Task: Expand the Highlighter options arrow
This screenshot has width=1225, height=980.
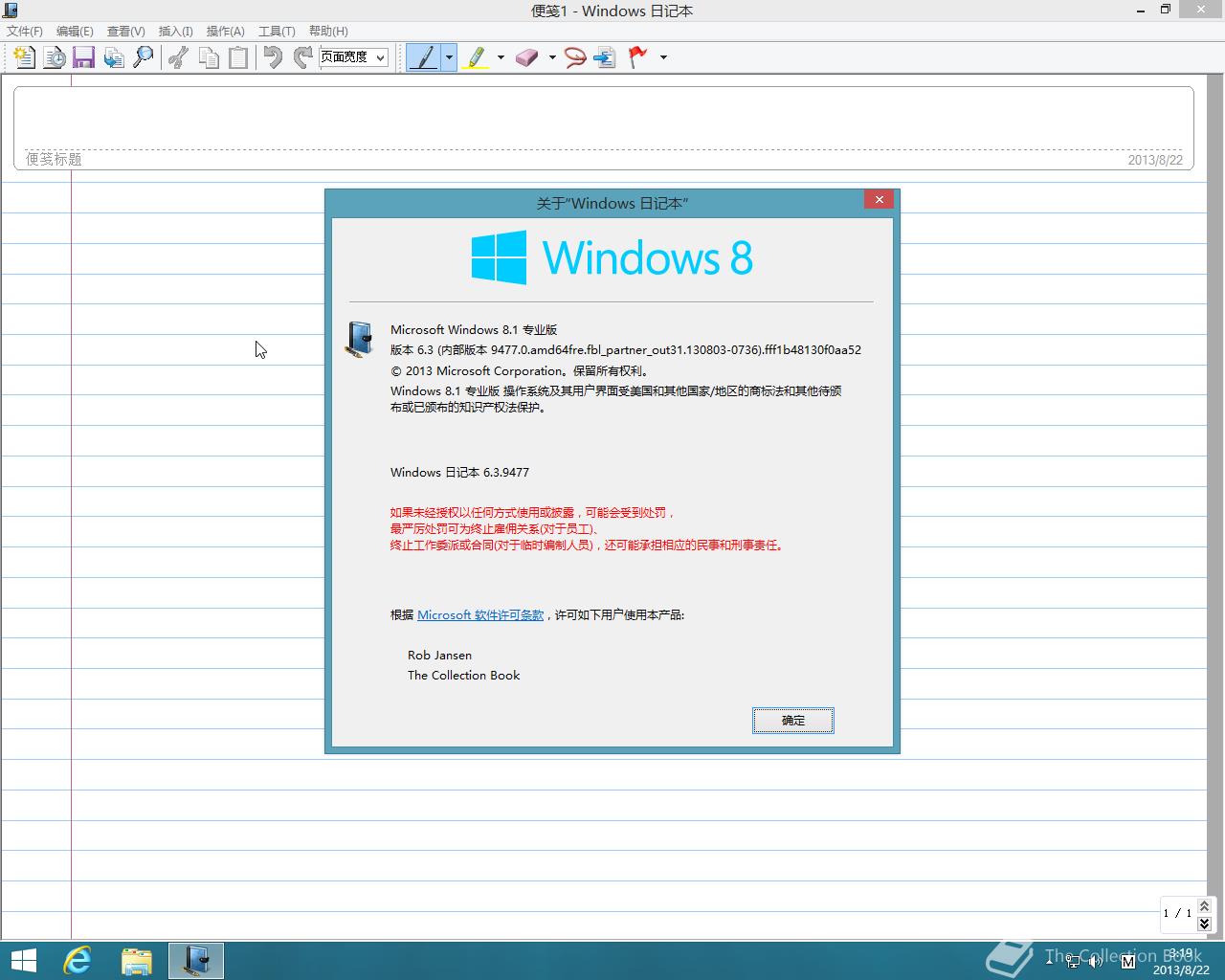Action: 501,57
